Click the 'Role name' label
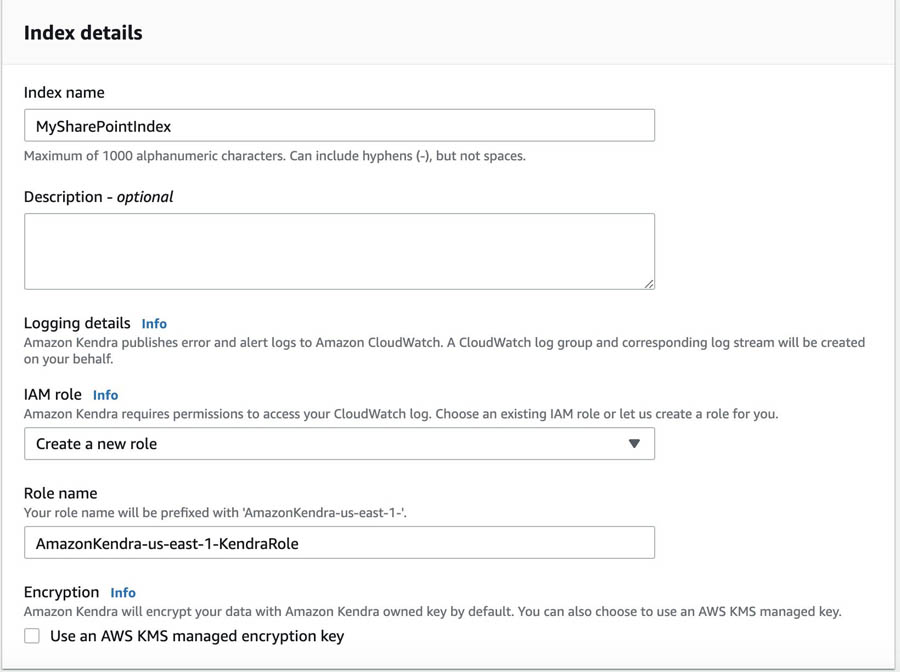The width and height of the screenshot is (900, 672). [60, 493]
